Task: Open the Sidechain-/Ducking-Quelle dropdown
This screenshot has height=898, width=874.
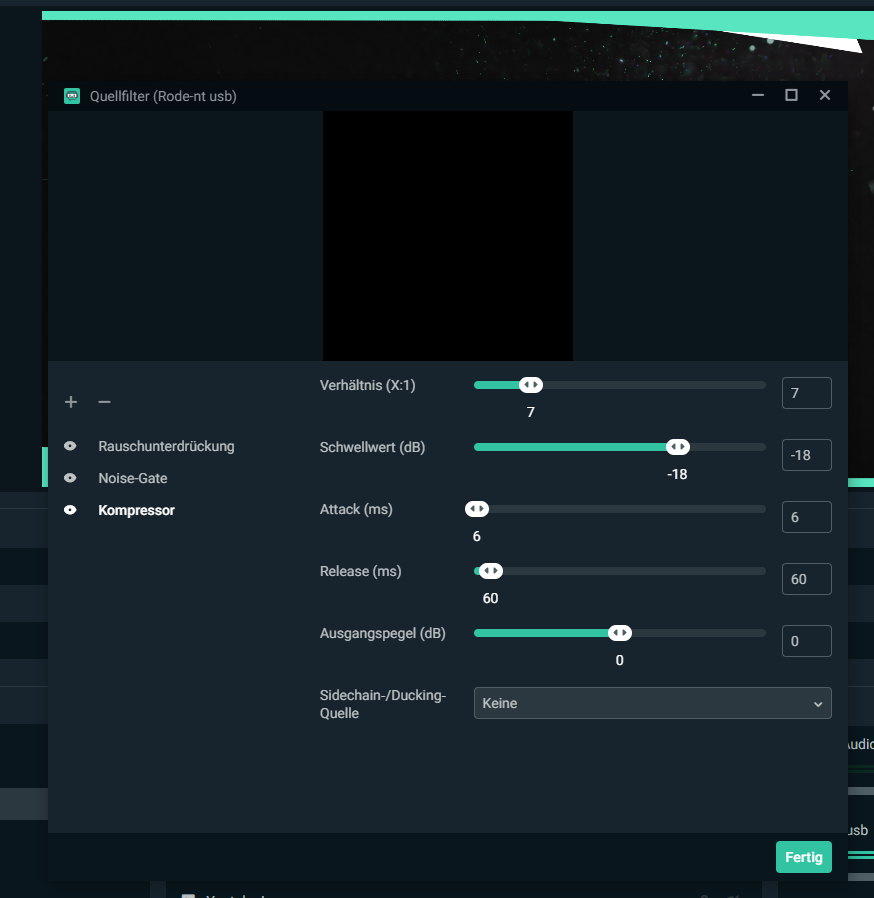Action: [x=652, y=703]
